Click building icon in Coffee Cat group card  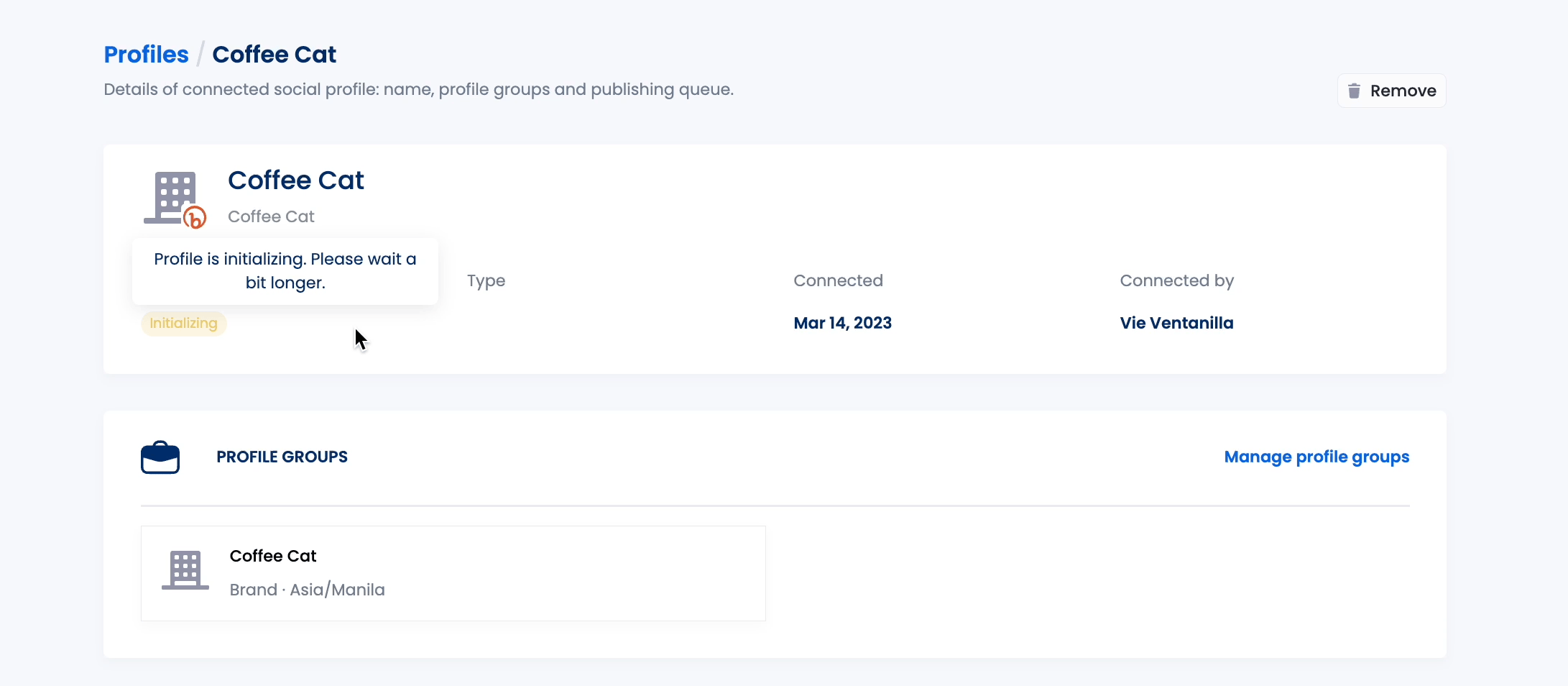click(x=185, y=571)
